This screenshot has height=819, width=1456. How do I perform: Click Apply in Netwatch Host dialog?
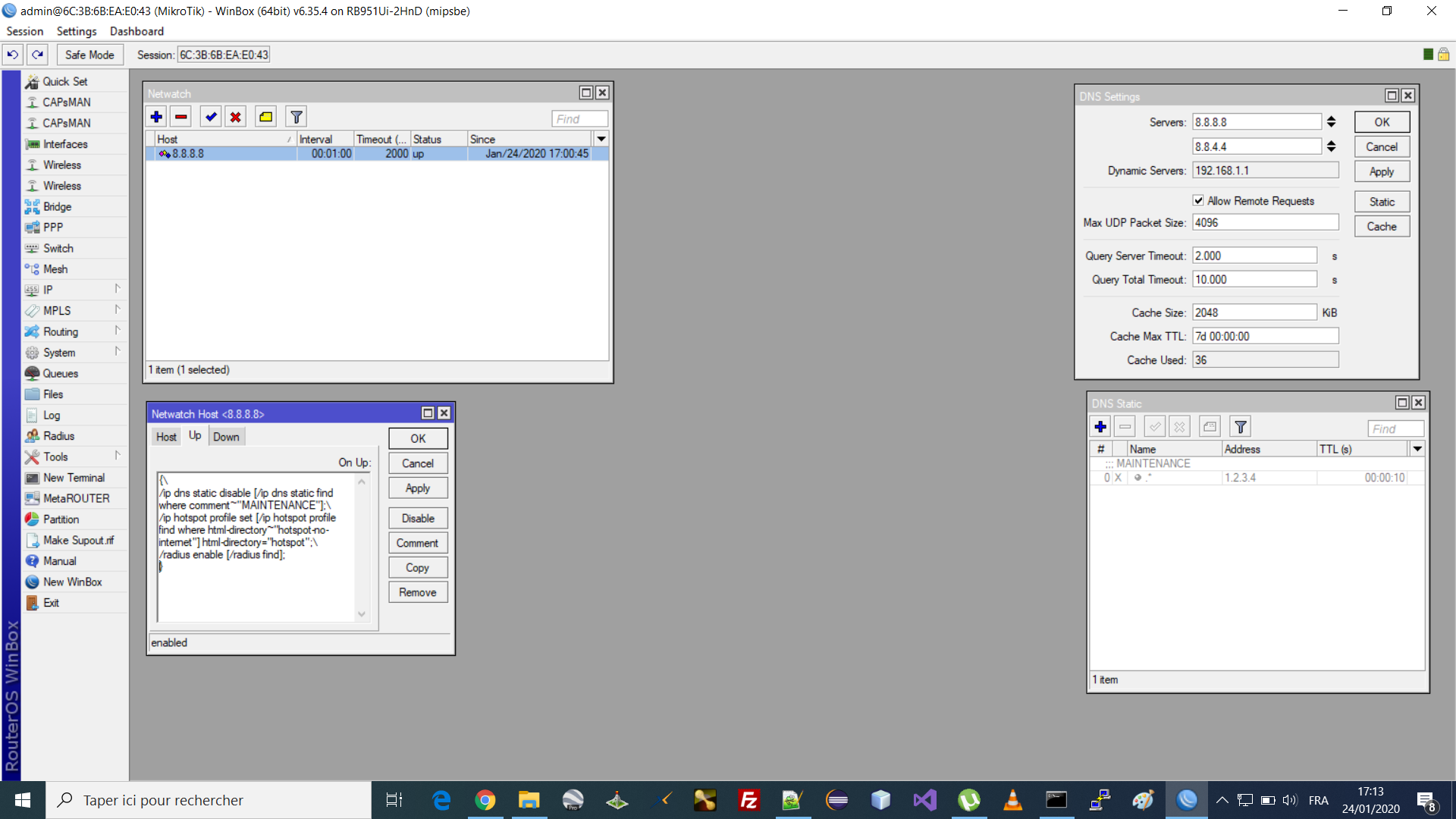(418, 488)
